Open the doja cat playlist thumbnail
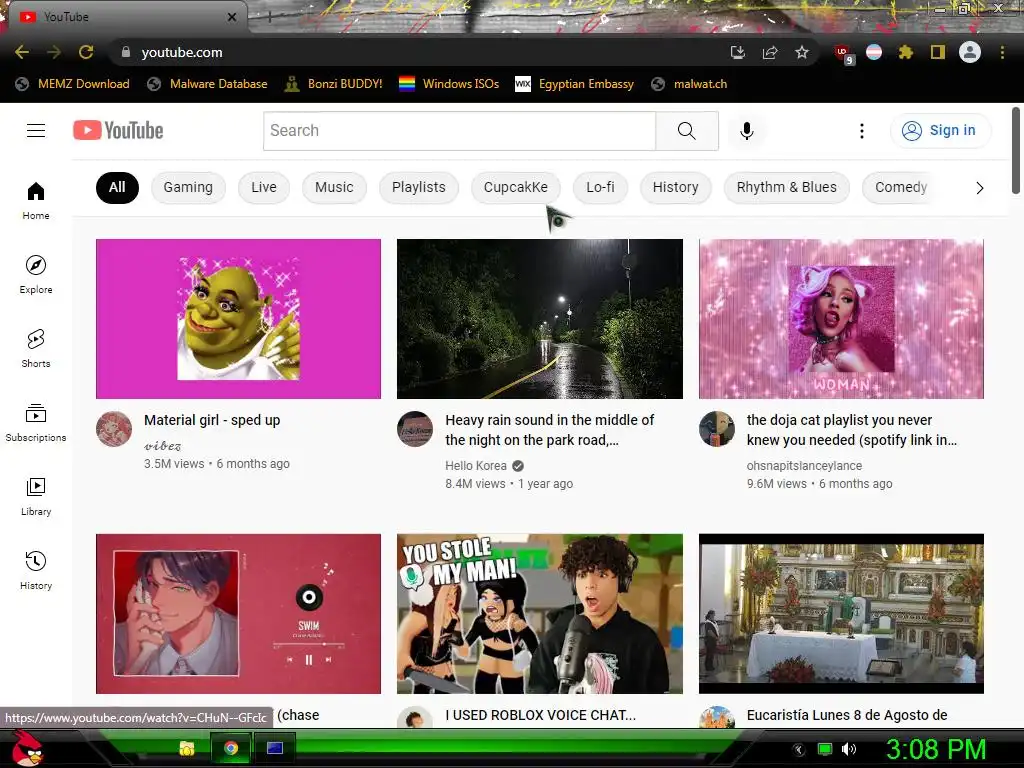 pyautogui.click(x=841, y=319)
